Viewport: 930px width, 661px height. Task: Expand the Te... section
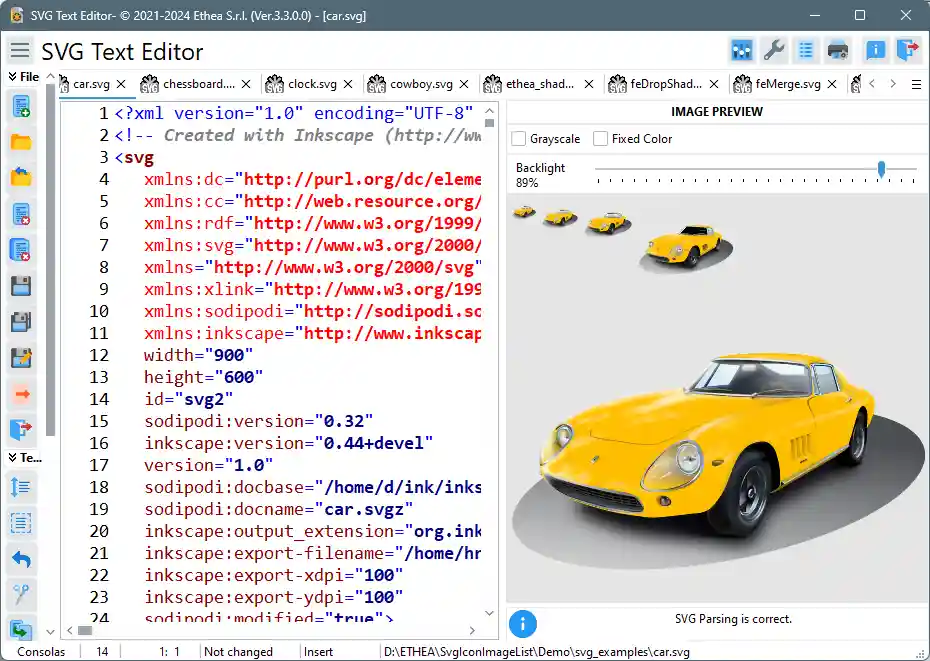(20, 457)
